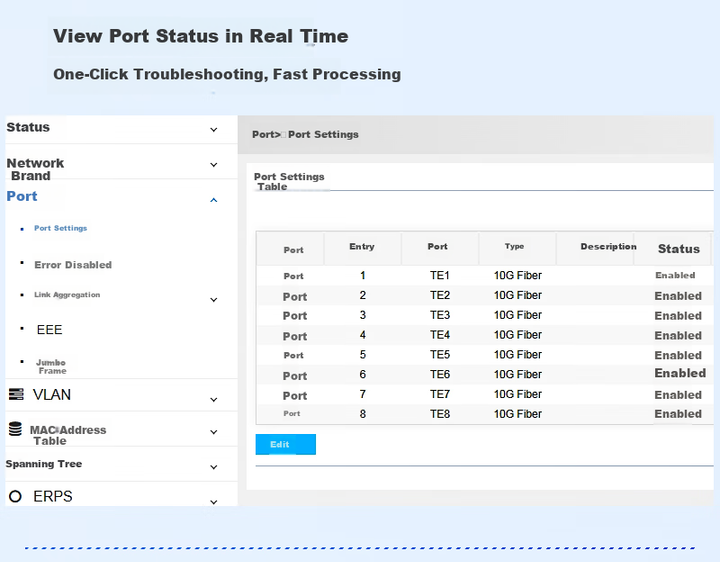Viewport: 720px width, 562px height.
Task: Select the TE8 port cell
Action: coord(439,414)
